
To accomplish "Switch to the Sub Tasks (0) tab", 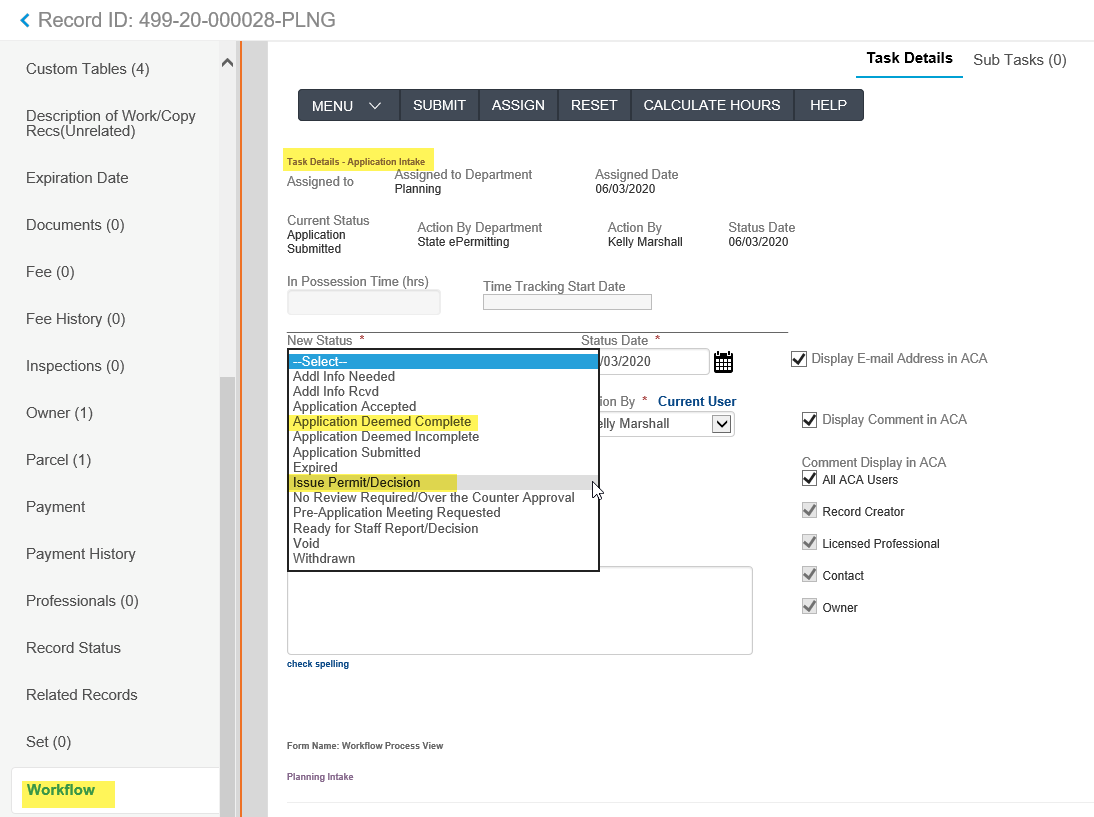I will click(1019, 60).
